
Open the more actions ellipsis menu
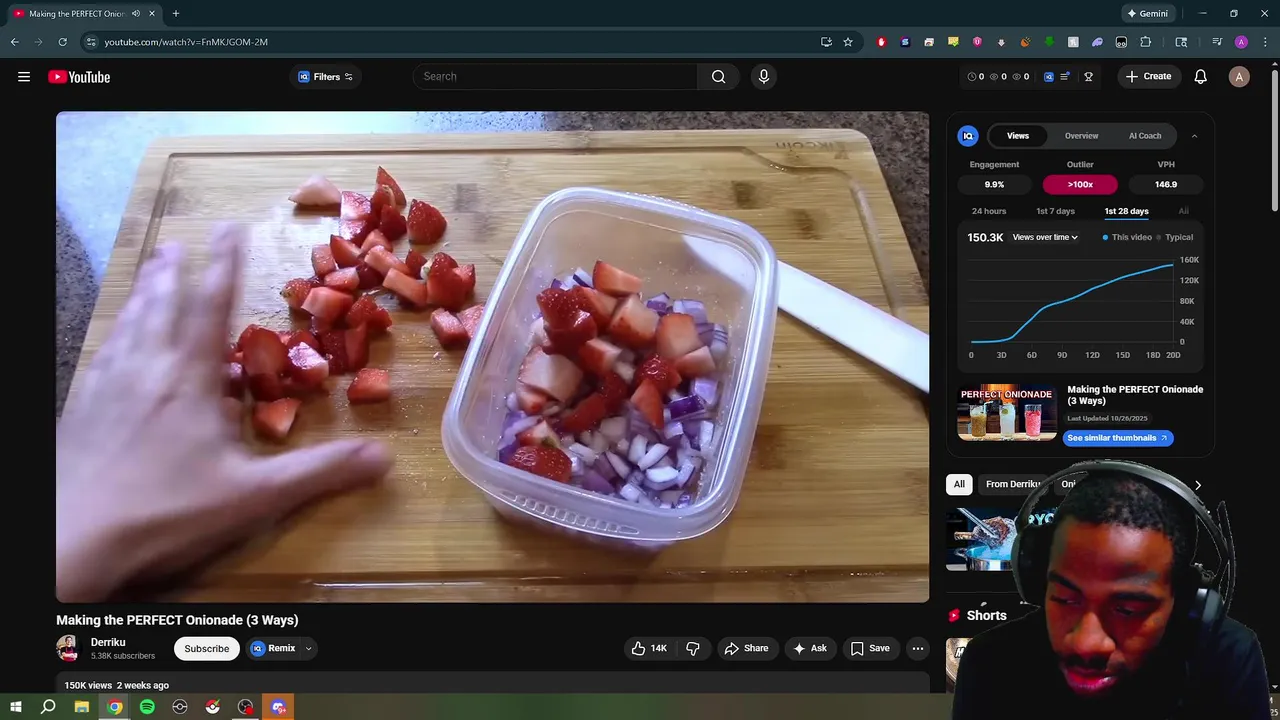click(x=917, y=649)
